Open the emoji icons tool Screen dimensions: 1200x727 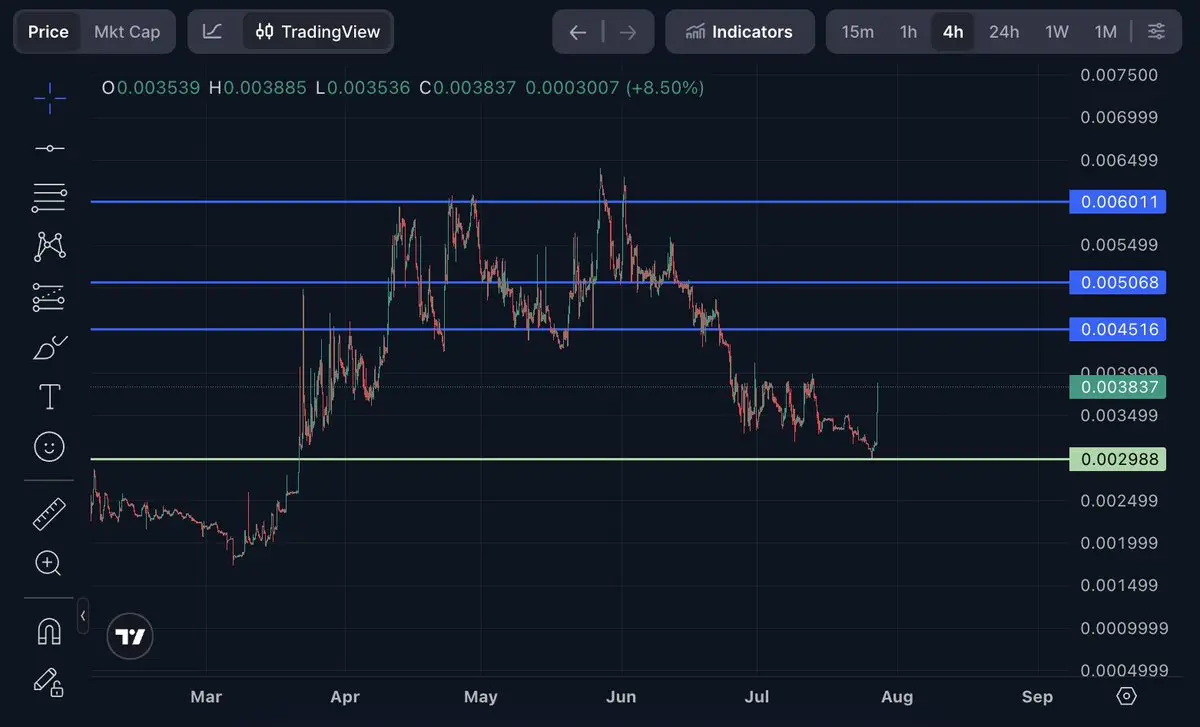[x=49, y=447]
